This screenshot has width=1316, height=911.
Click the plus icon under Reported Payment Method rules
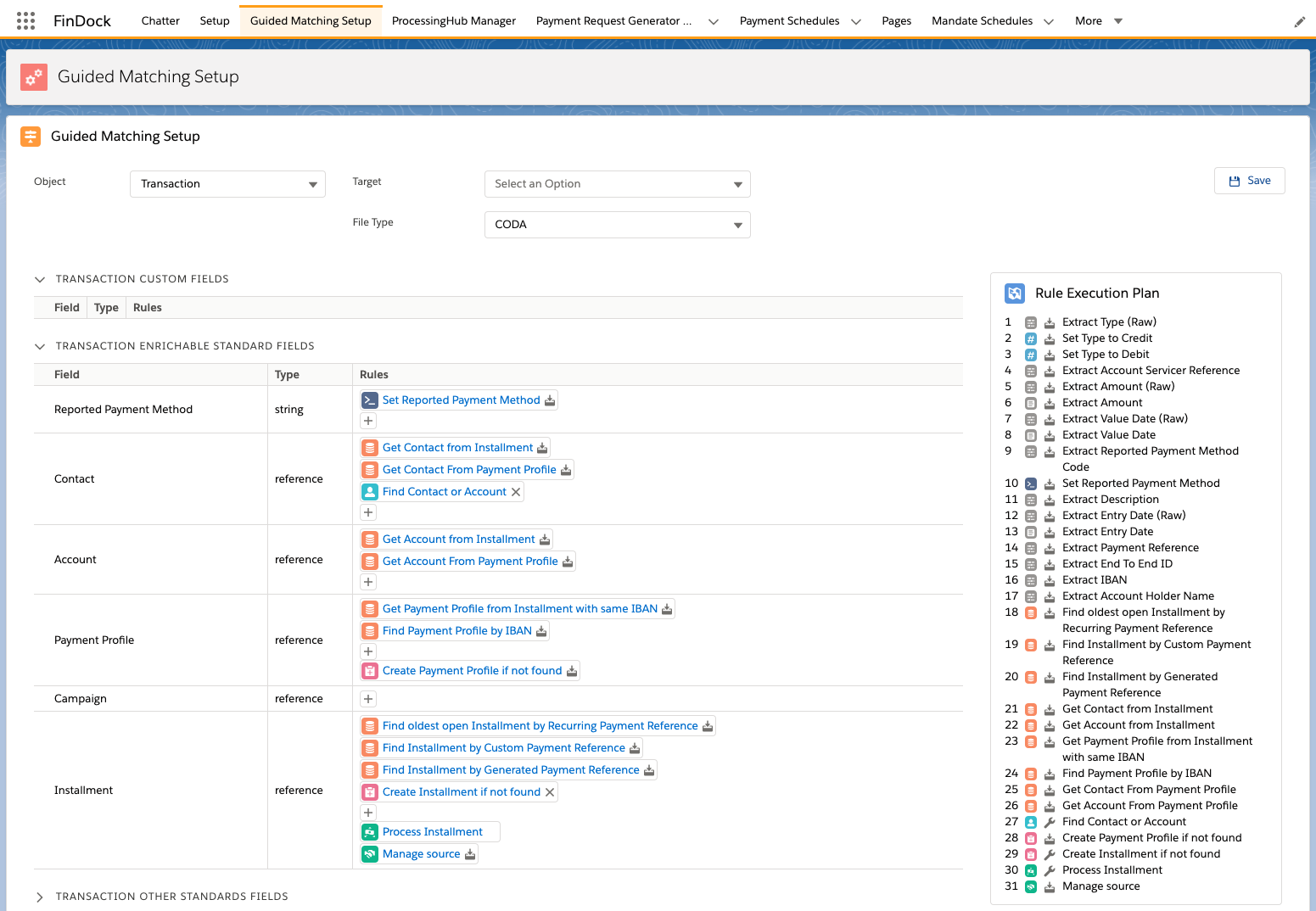[367, 421]
